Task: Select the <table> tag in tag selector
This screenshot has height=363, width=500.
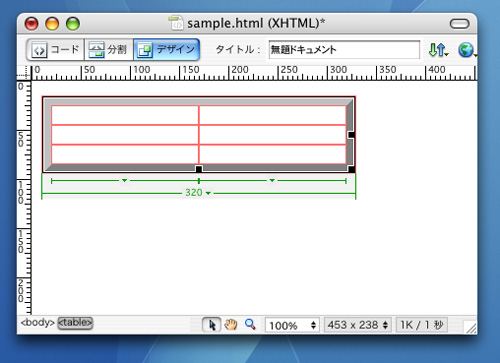Action: (x=75, y=323)
